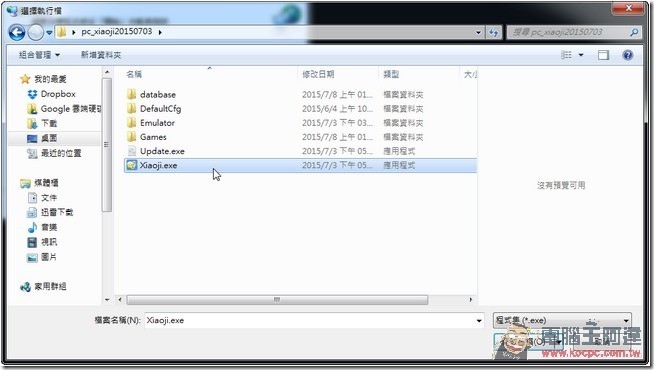Open Google cloud drive in sidebar

tap(64, 109)
